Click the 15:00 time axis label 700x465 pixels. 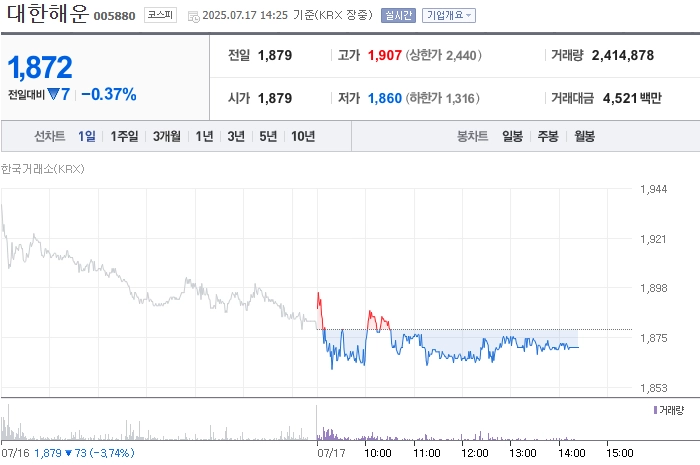[x=620, y=453]
